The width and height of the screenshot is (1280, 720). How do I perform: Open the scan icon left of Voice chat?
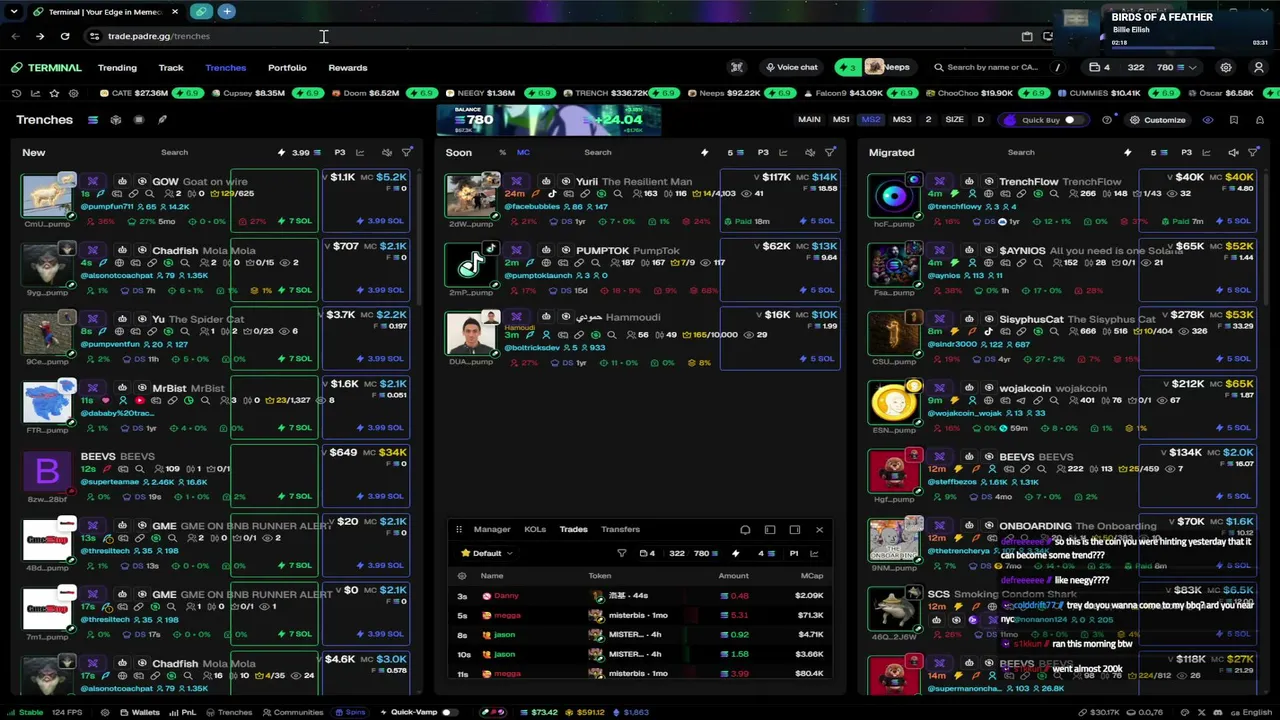[x=737, y=67]
